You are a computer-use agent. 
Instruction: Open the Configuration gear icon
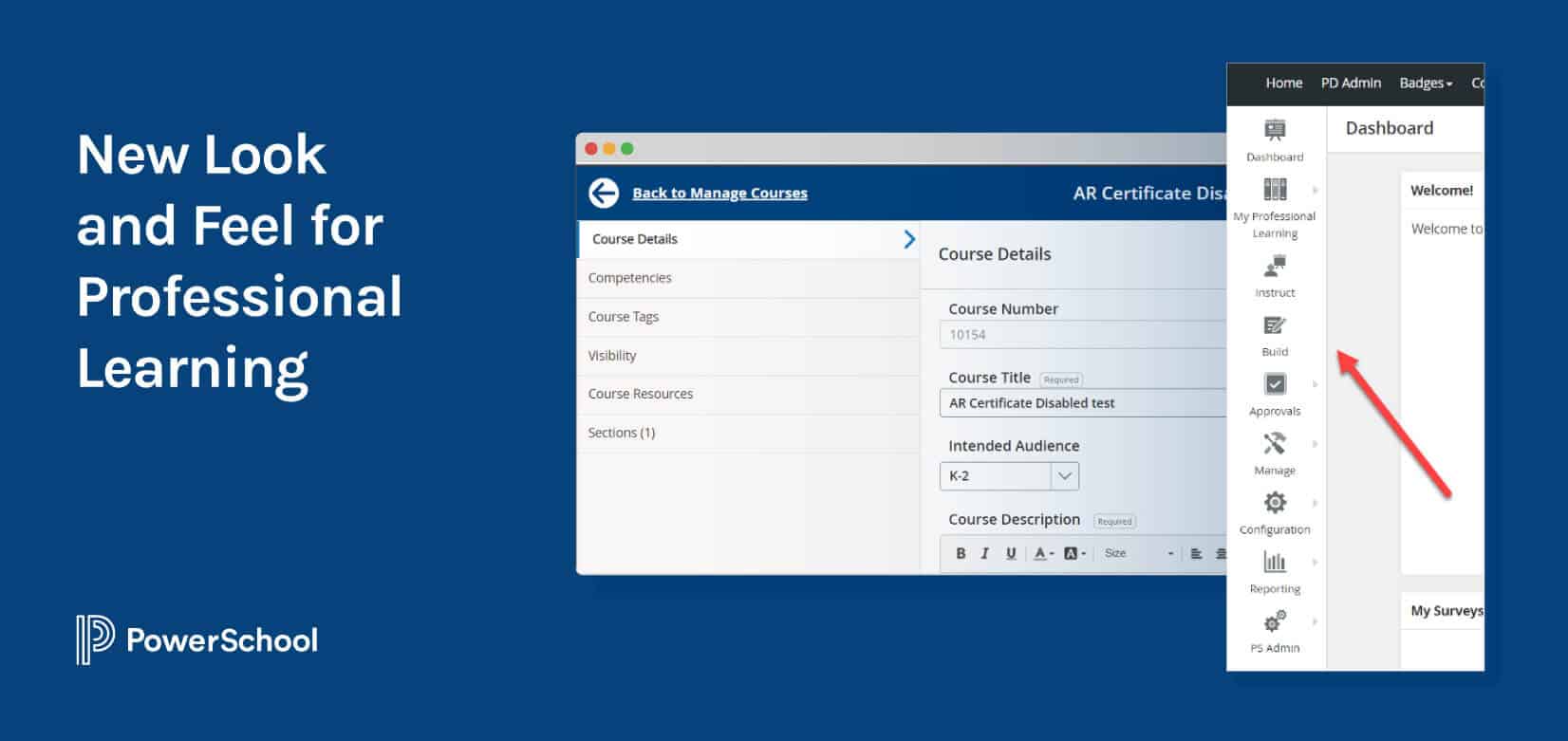point(1275,503)
